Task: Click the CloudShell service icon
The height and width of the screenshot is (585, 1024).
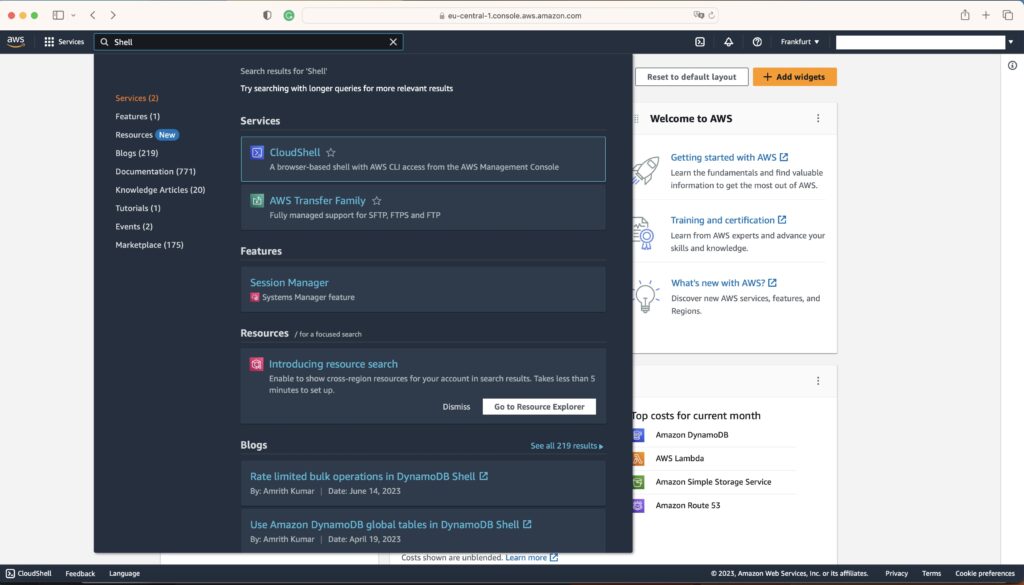Action: pyautogui.click(x=257, y=152)
